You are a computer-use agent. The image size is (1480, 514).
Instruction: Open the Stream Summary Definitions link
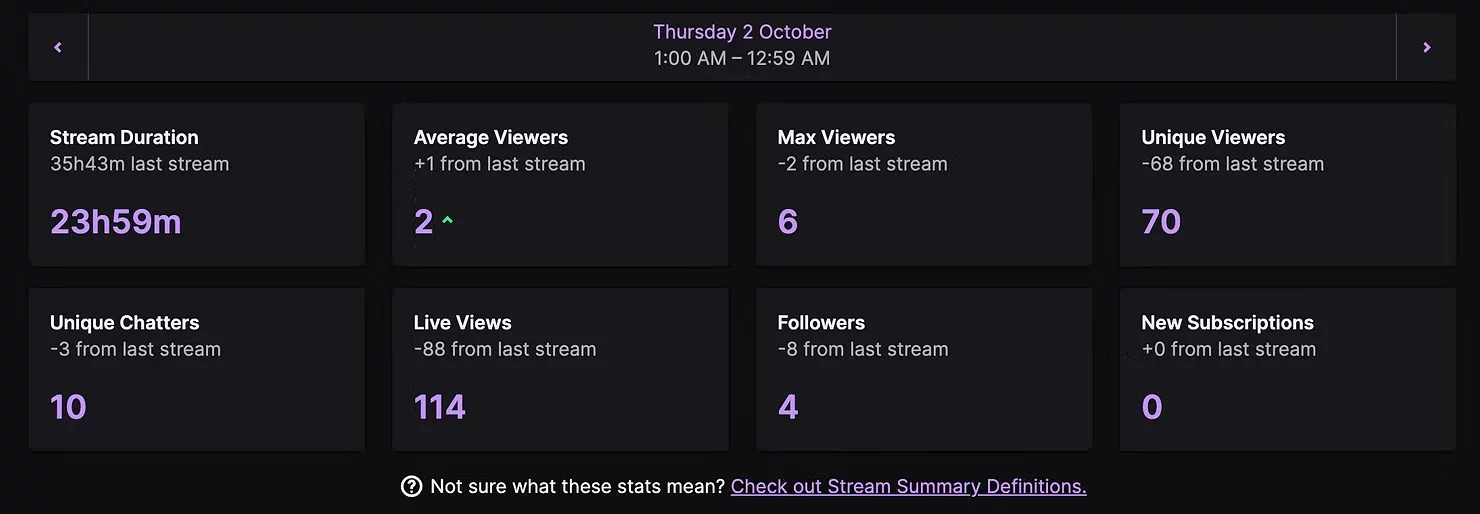908,487
